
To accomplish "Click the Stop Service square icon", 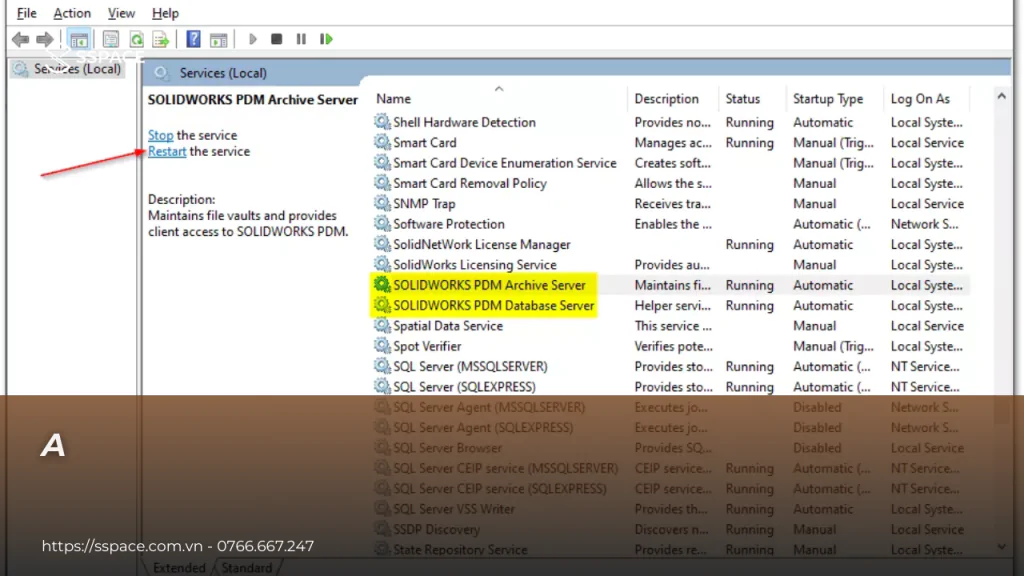I will point(276,39).
